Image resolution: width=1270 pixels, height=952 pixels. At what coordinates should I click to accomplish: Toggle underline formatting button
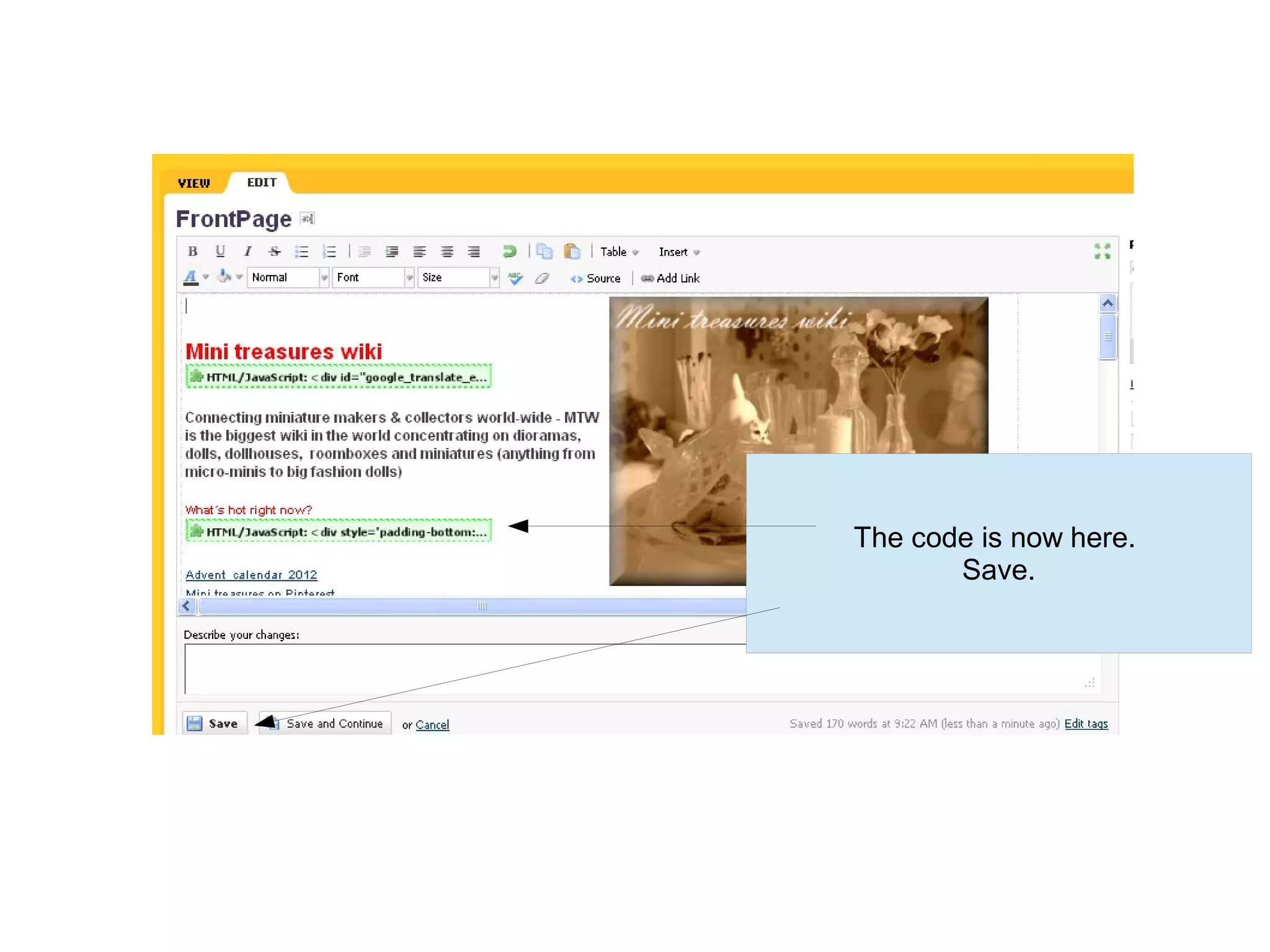(x=220, y=251)
